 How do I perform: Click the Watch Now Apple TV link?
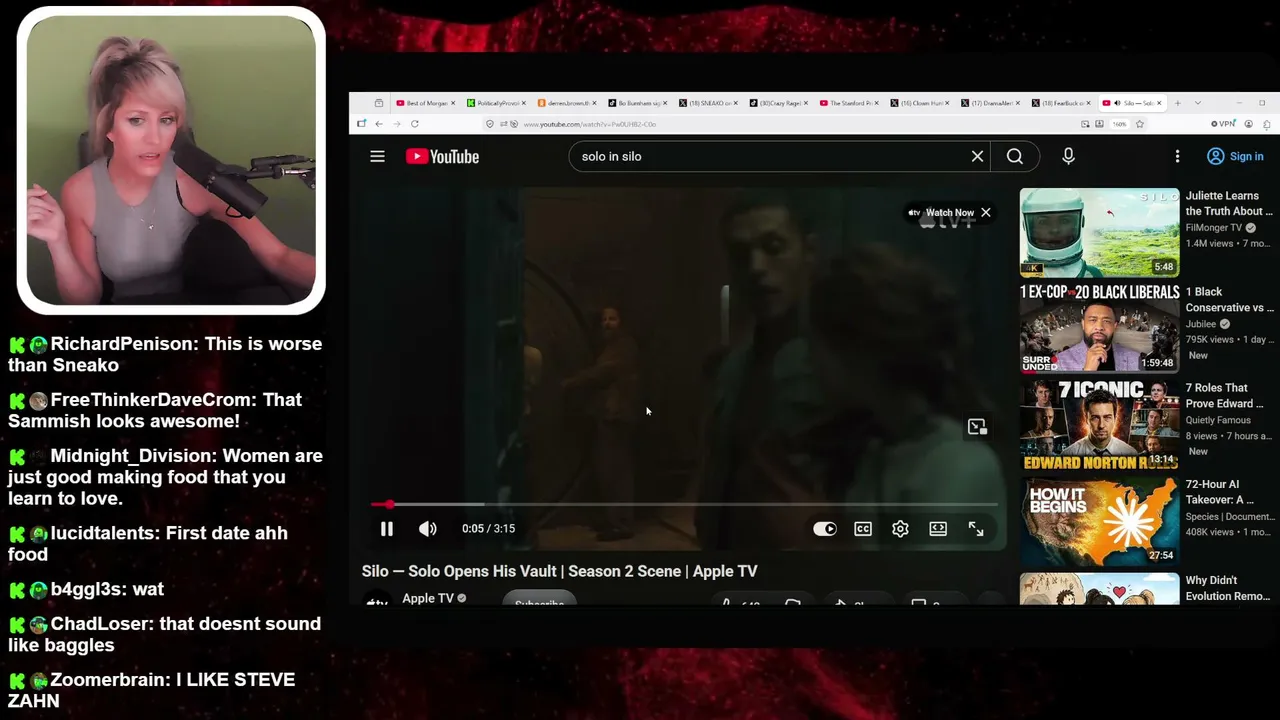941,212
